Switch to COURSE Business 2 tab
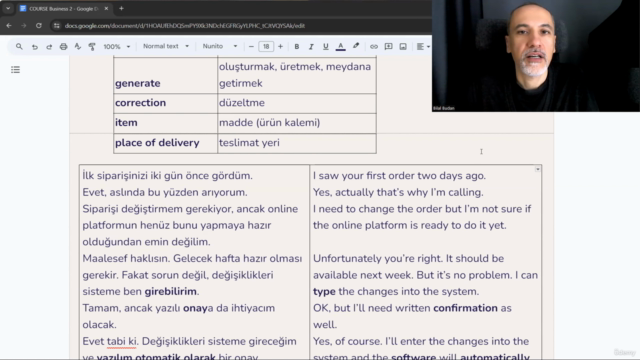Image resolution: width=640 pixels, height=360 pixels. (x=63, y=9)
